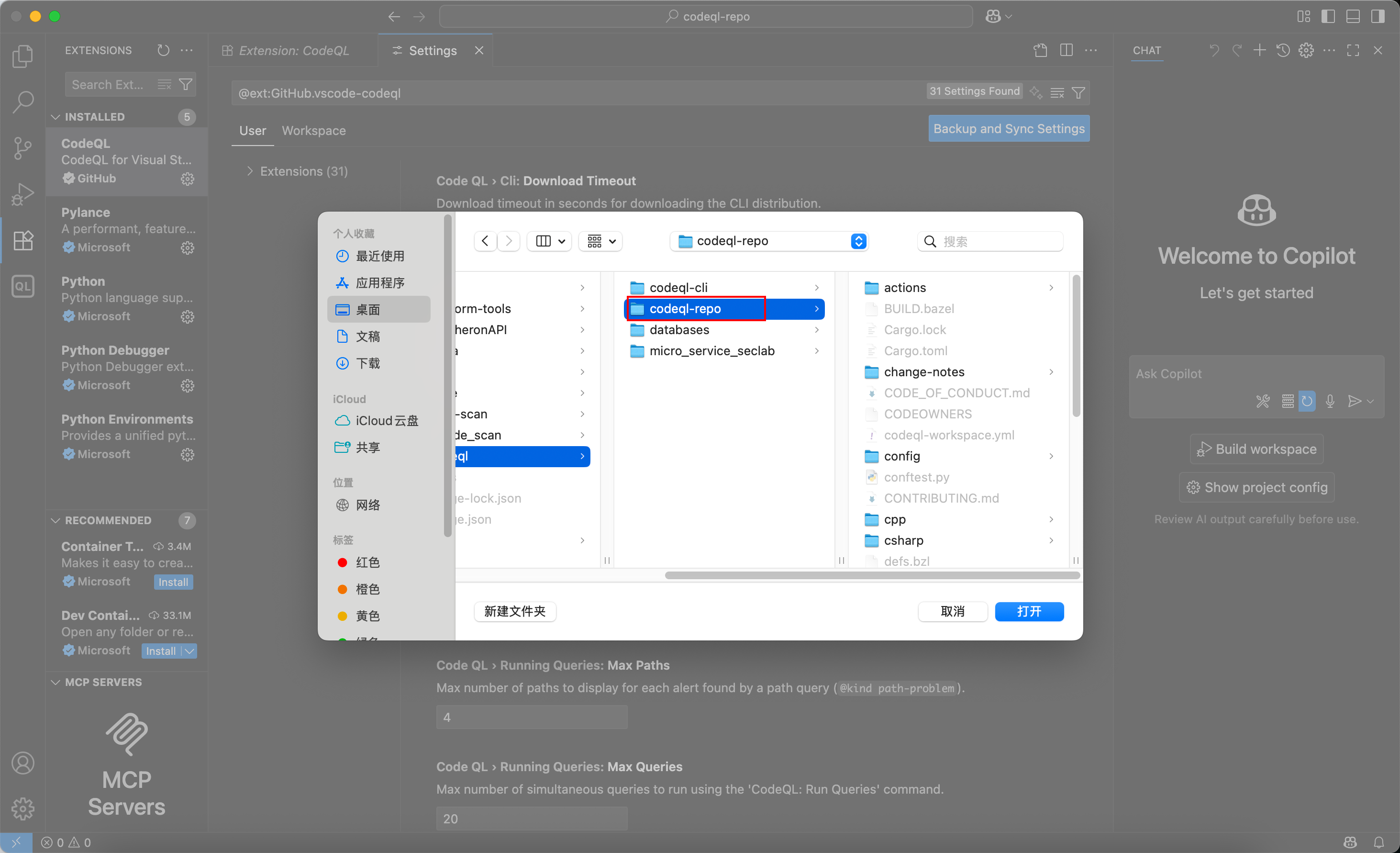Open notifications bell in status bar

(x=1378, y=842)
